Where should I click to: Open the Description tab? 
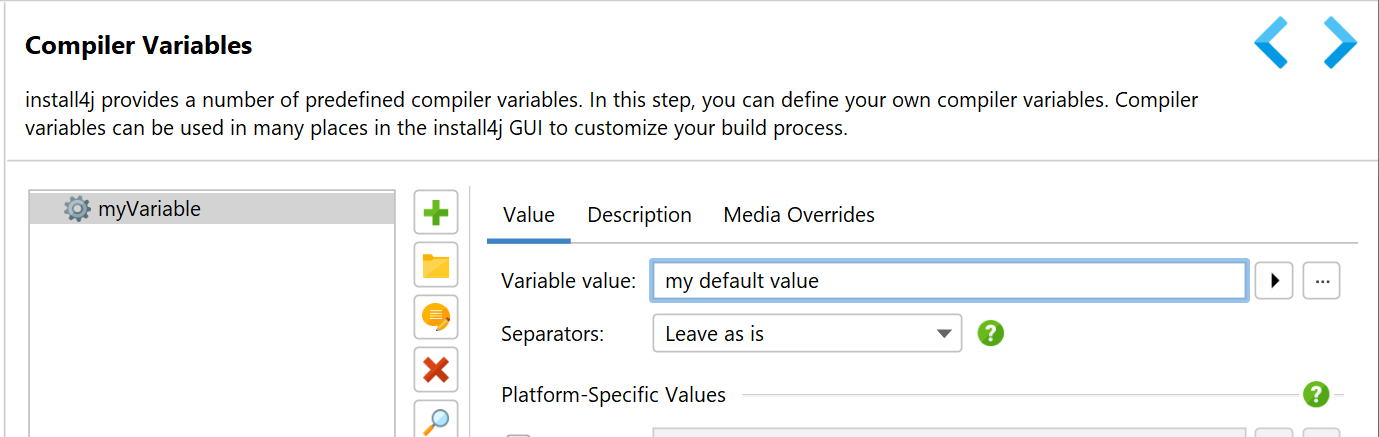639,215
